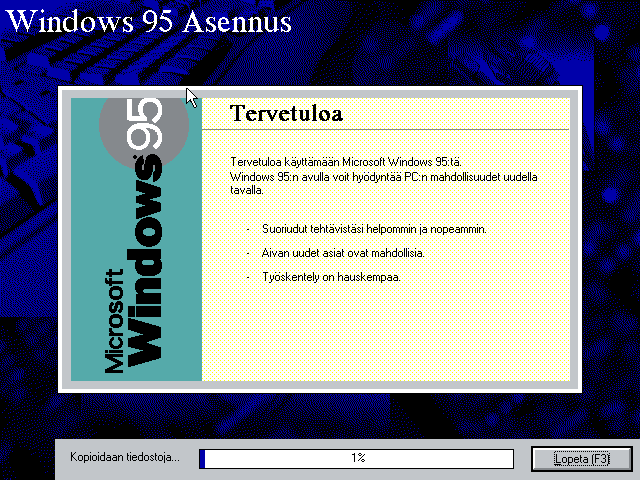Click the line 'Tervetuloa käyttämään Microsoft Windows 95:tä.'
Viewport: 640px width, 480px height.
click(x=346, y=162)
